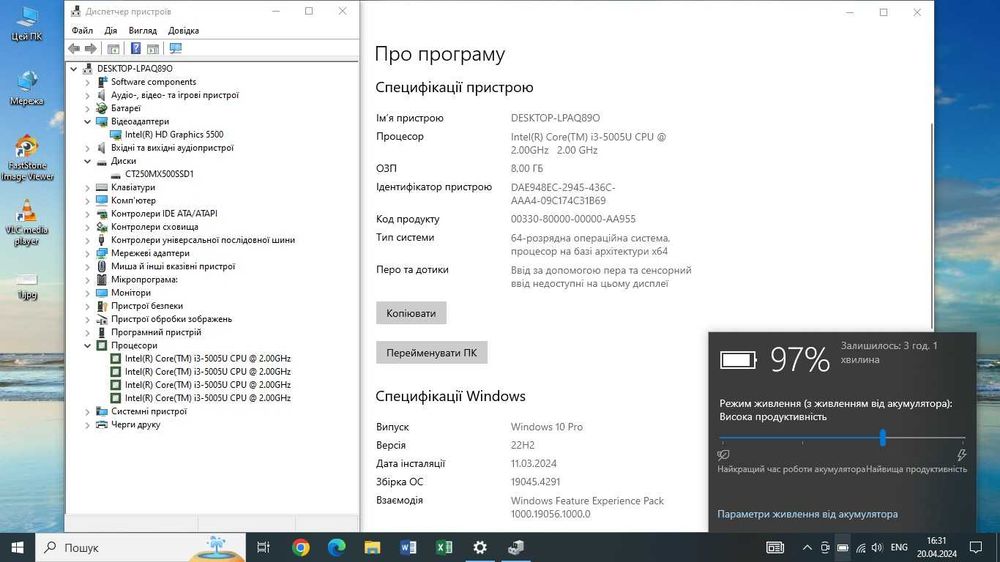Expand the Системні пристрої node
The image size is (1000, 562).
pos(87,411)
